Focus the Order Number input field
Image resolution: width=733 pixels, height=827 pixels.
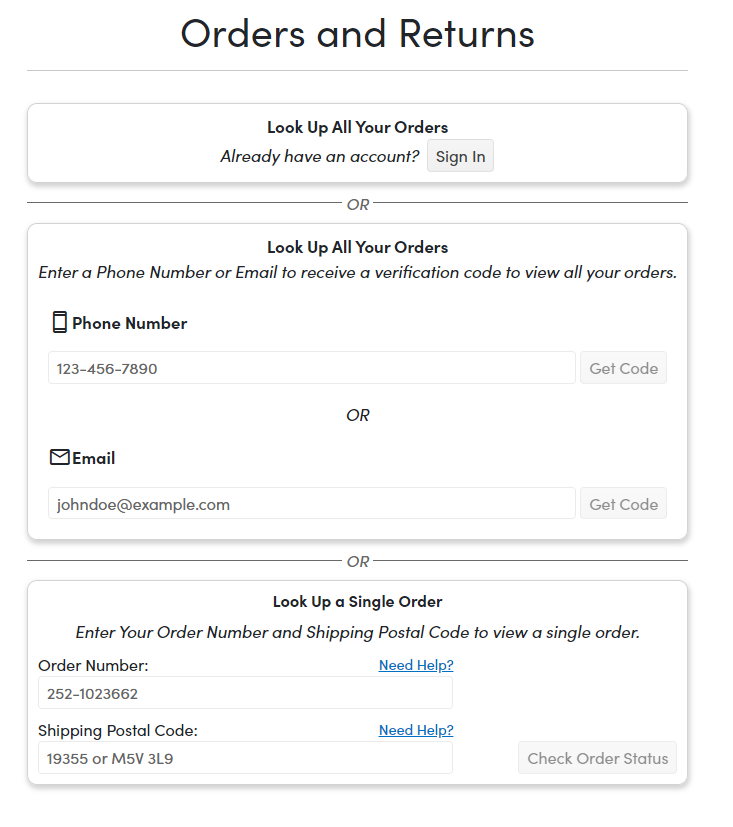(245, 693)
